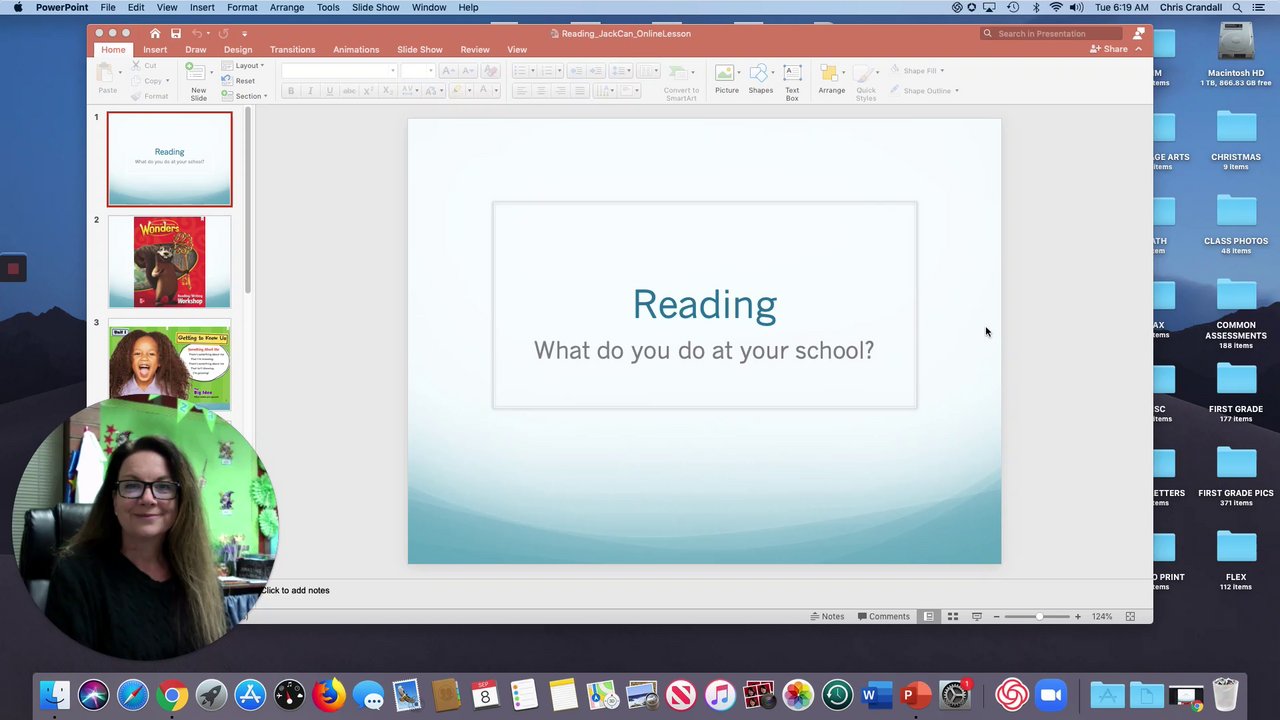Select subtitle "What do you do at your school?"
The height and width of the screenshot is (720, 1280).
click(704, 350)
